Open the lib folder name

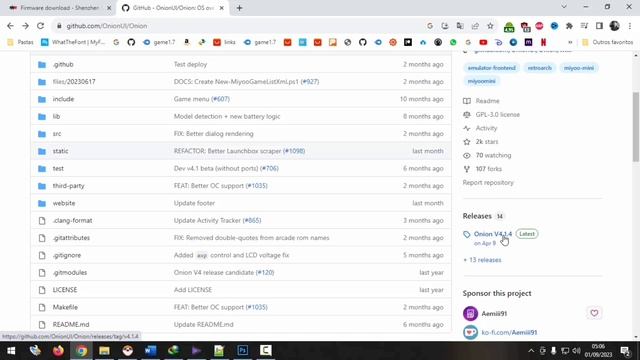pos(56,116)
